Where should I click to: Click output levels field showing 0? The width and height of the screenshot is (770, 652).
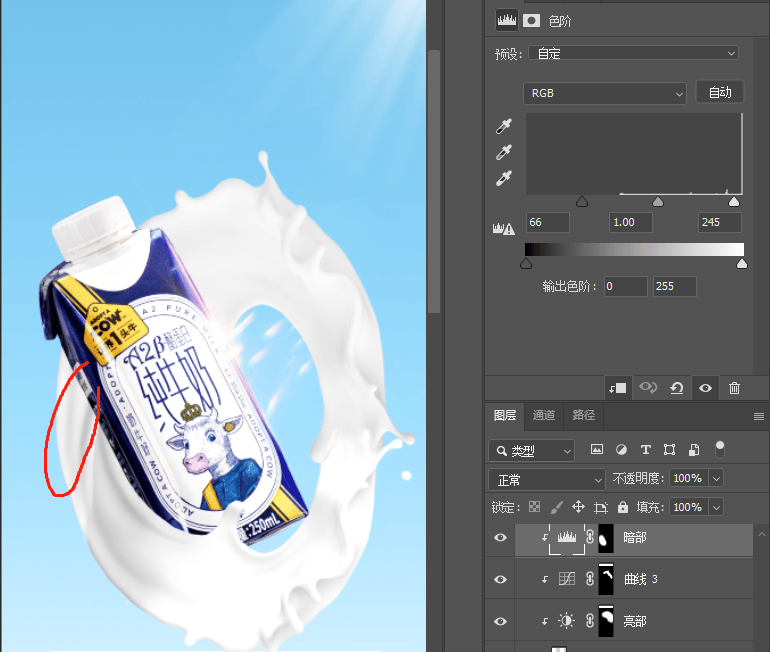coord(626,286)
